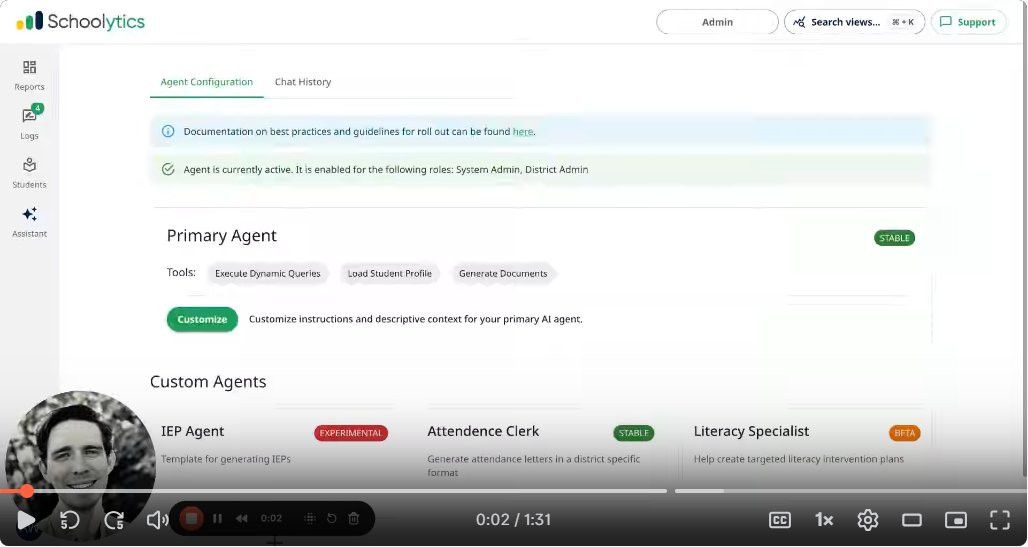Screen dimensions: 1028x547
Task: Pause the recording overlay
Action: [218, 519]
